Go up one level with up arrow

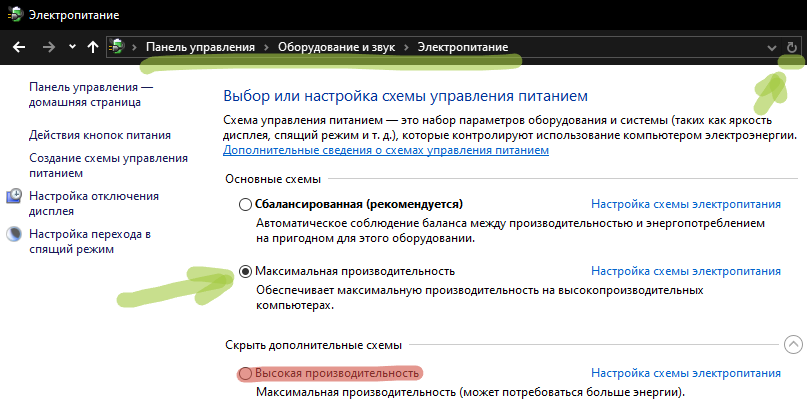click(93, 47)
